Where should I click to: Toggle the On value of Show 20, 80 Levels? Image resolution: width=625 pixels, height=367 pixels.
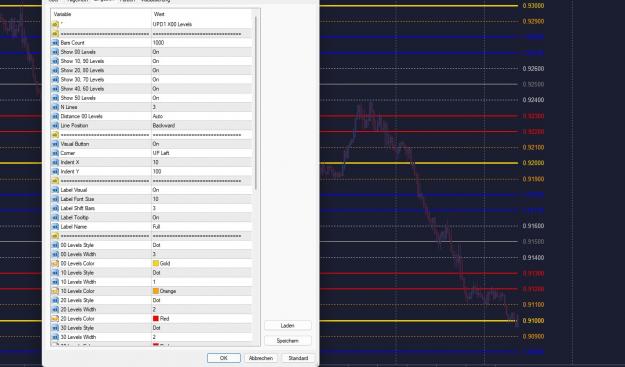156,70
